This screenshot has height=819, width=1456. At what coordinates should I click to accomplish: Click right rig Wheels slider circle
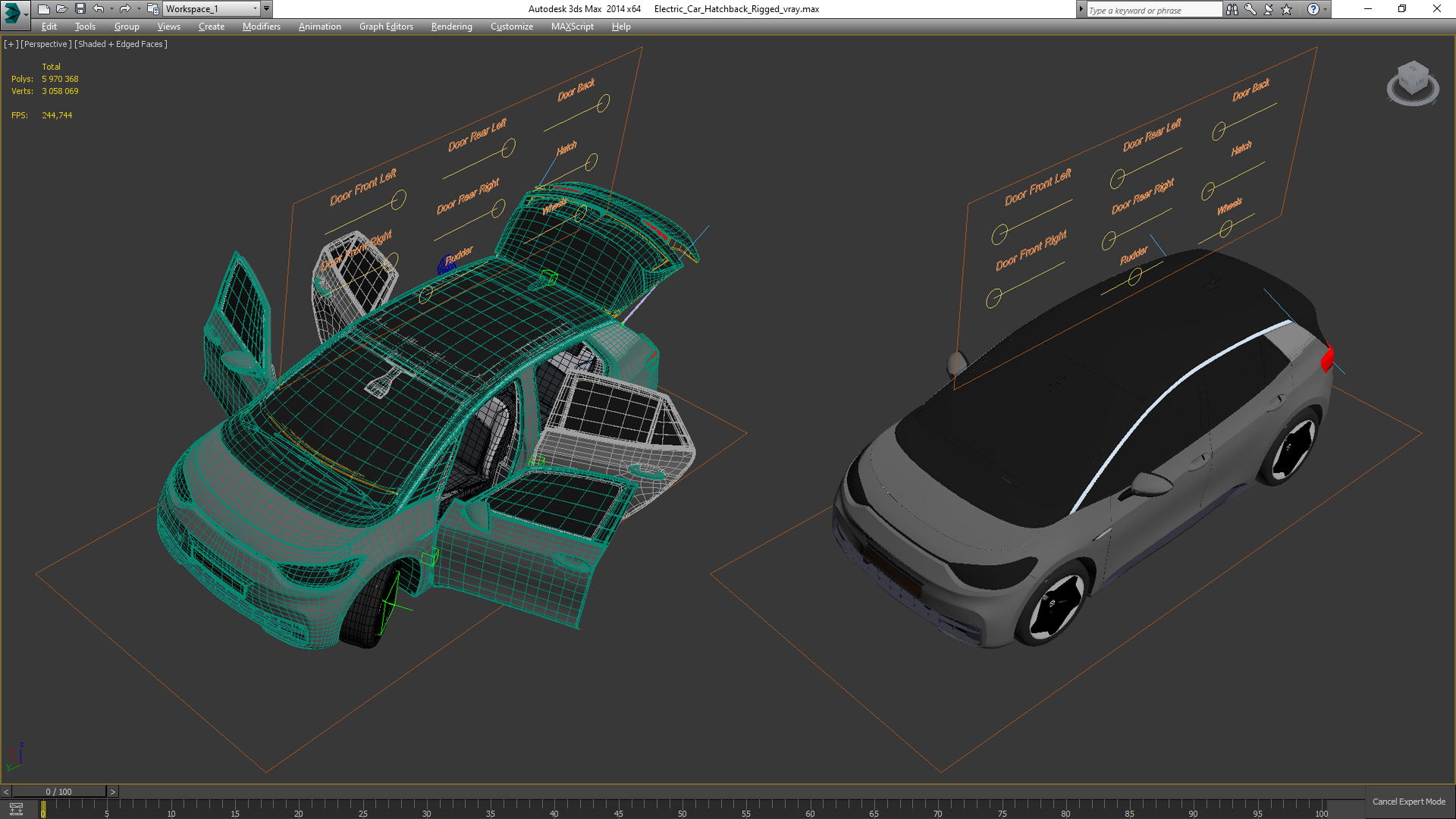point(1226,227)
